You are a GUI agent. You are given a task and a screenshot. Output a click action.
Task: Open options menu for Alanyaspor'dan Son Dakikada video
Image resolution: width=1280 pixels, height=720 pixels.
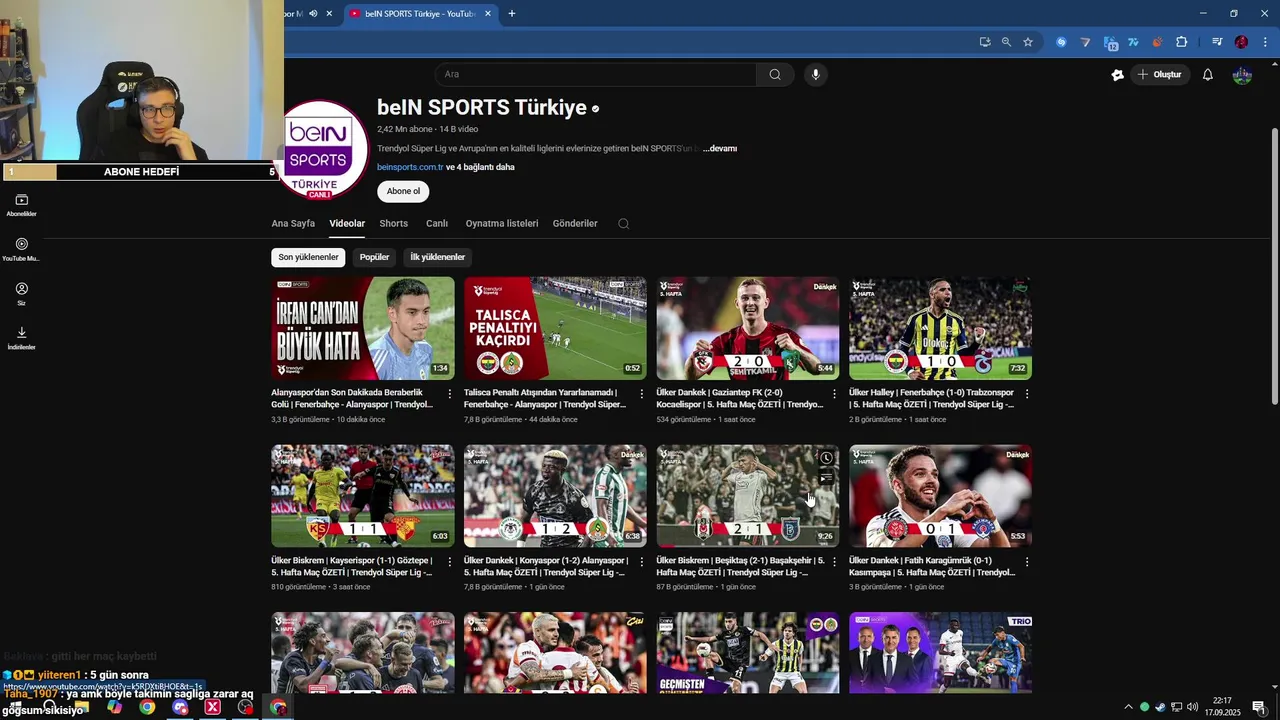[x=449, y=394]
